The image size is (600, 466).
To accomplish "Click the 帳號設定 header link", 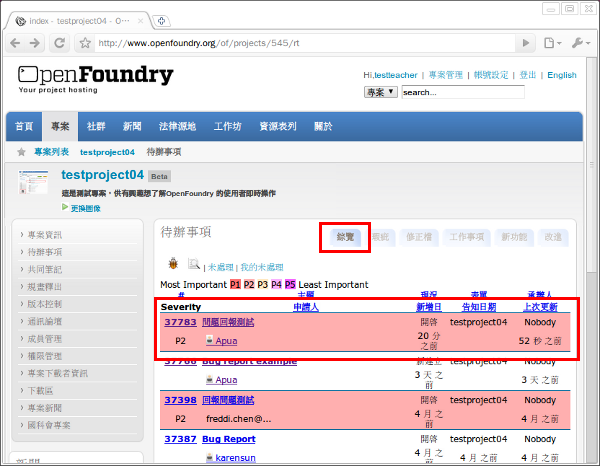I will pos(491,75).
